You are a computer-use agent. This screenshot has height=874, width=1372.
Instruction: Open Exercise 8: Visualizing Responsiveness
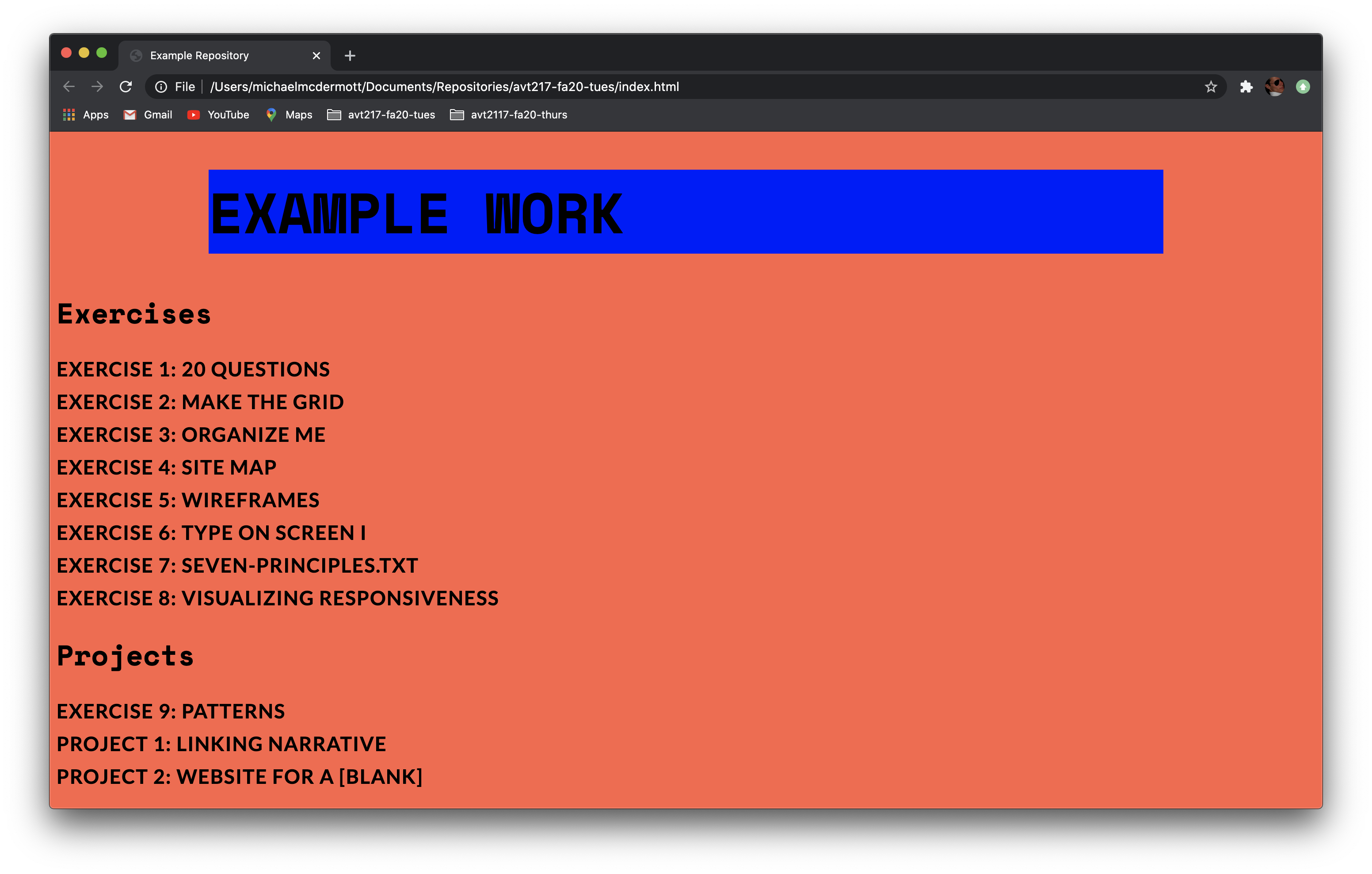click(x=278, y=598)
